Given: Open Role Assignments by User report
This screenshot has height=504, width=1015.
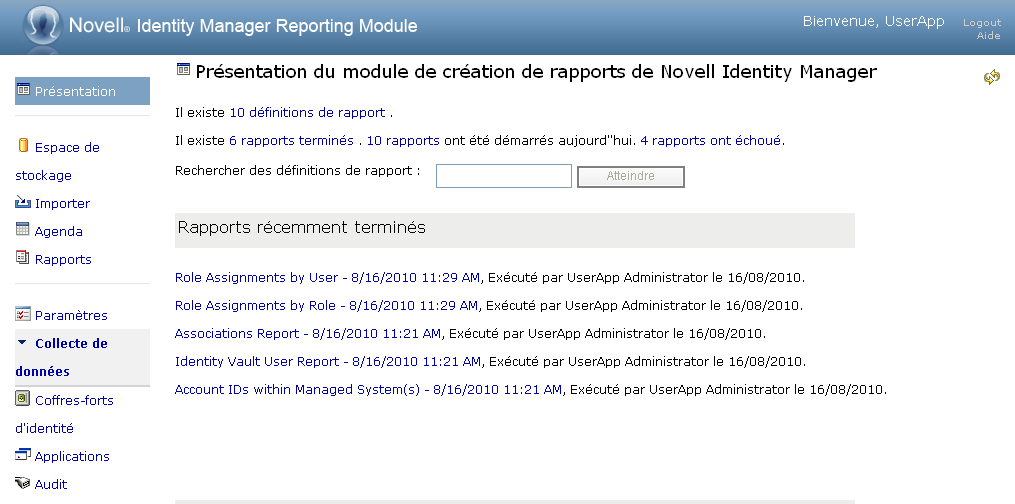Looking at the screenshot, I should [x=328, y=278].
